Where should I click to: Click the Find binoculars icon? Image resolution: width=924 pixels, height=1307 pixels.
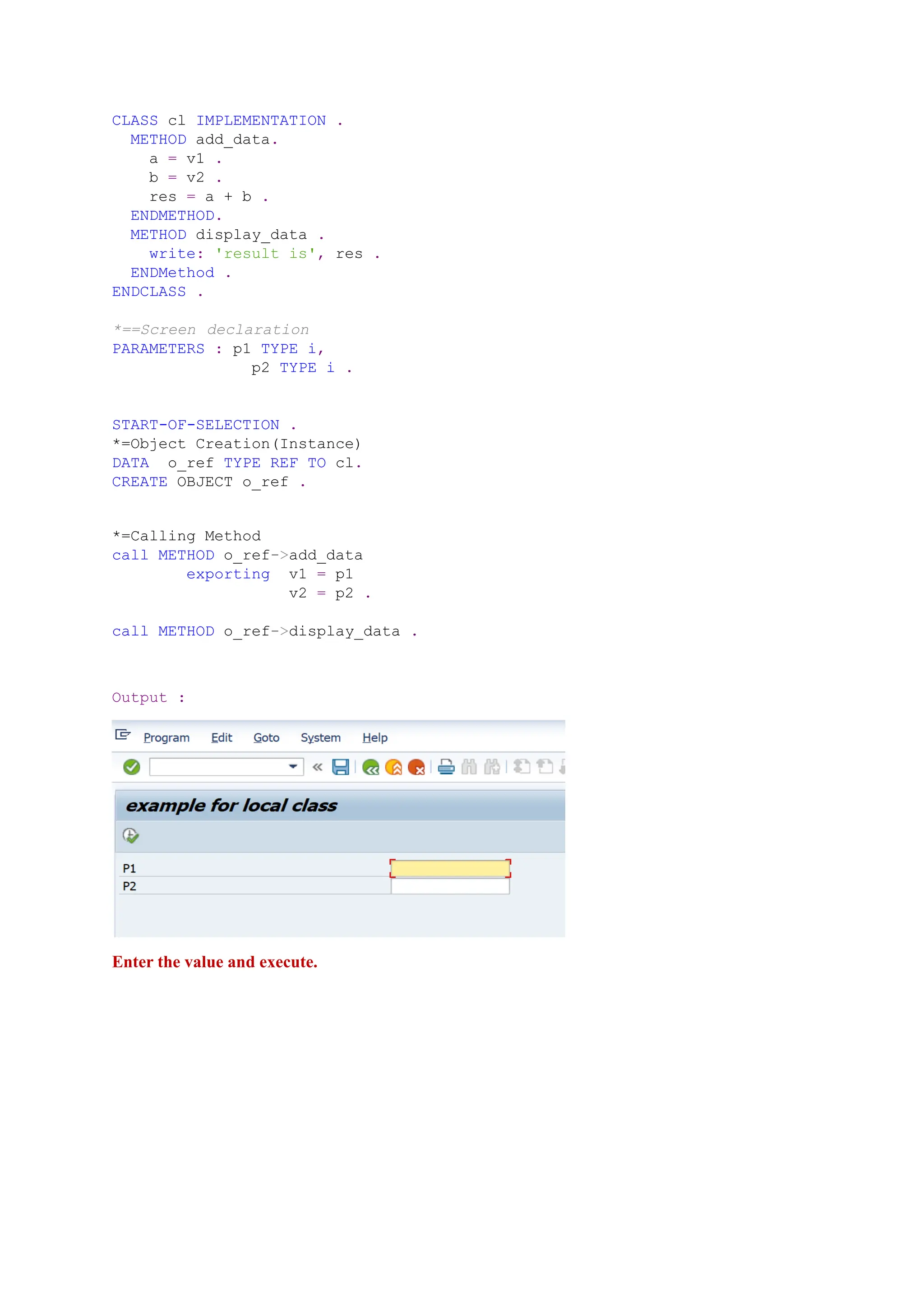tap(469, 767)
